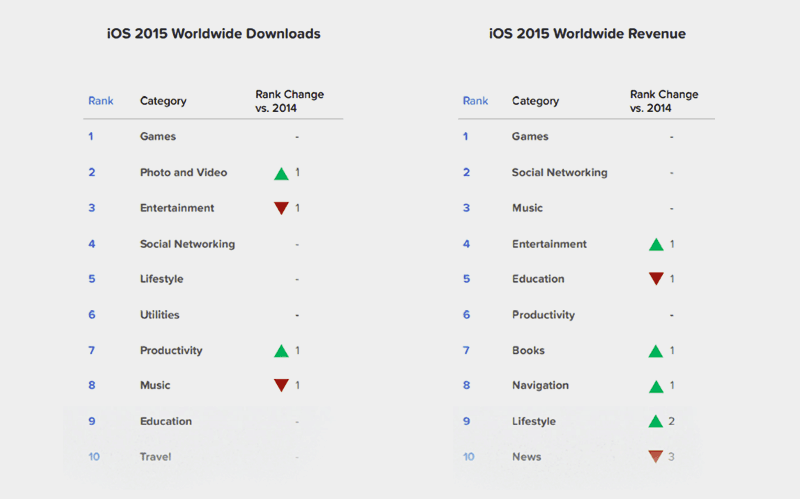Click Rank column header in Revenue table
800x499 pixels.
[x=476, y=101]
